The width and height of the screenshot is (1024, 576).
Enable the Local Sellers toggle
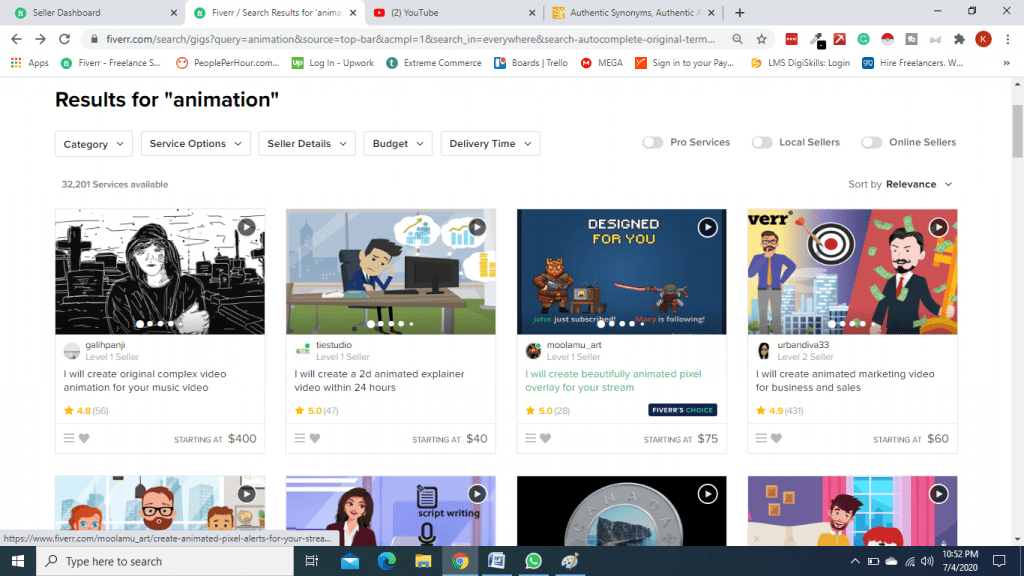click(762, 142)
